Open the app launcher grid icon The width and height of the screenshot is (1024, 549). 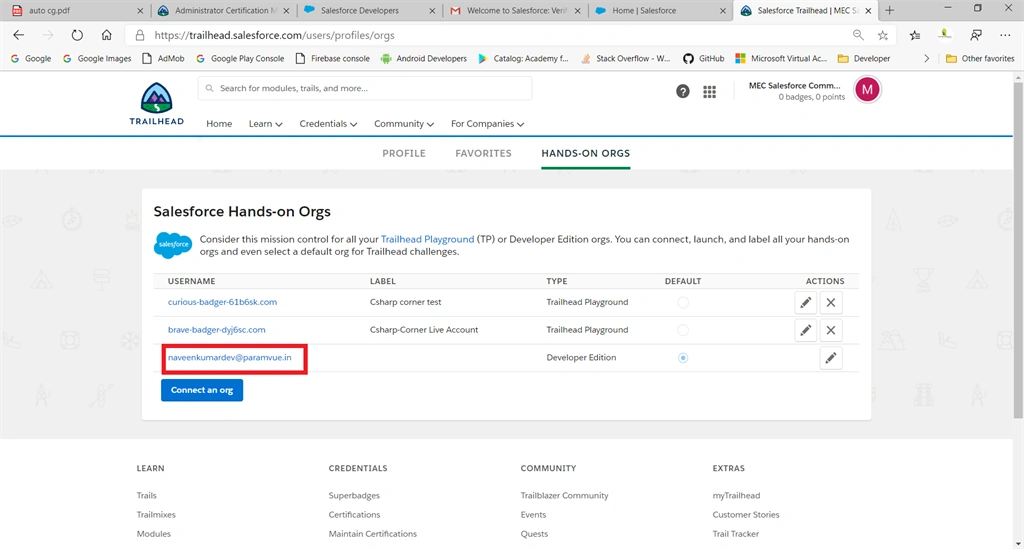click(709, 92)
